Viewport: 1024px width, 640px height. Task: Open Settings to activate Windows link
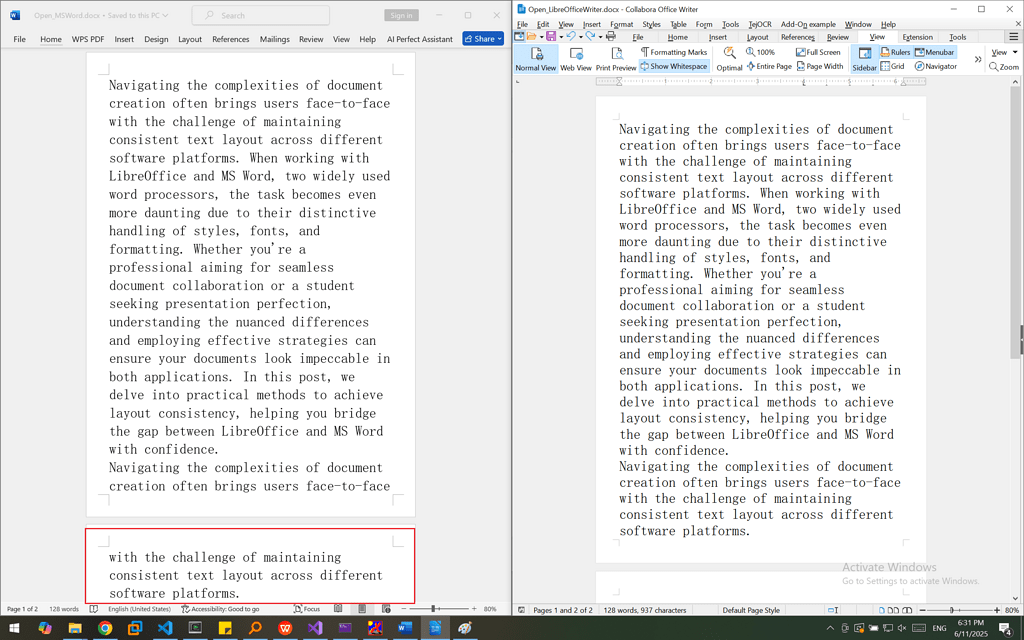point(910,580)
